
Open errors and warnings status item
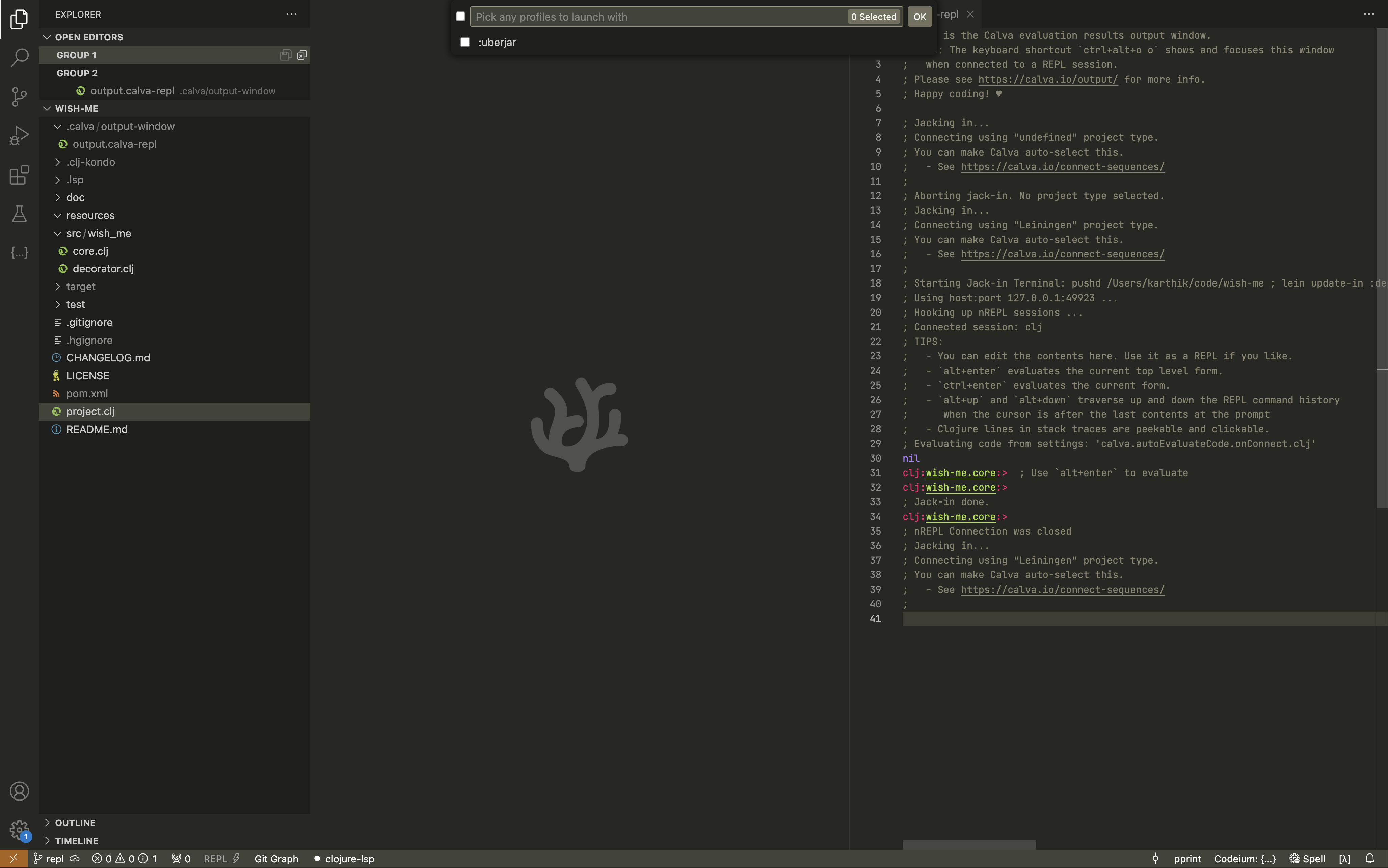[125, 858]
